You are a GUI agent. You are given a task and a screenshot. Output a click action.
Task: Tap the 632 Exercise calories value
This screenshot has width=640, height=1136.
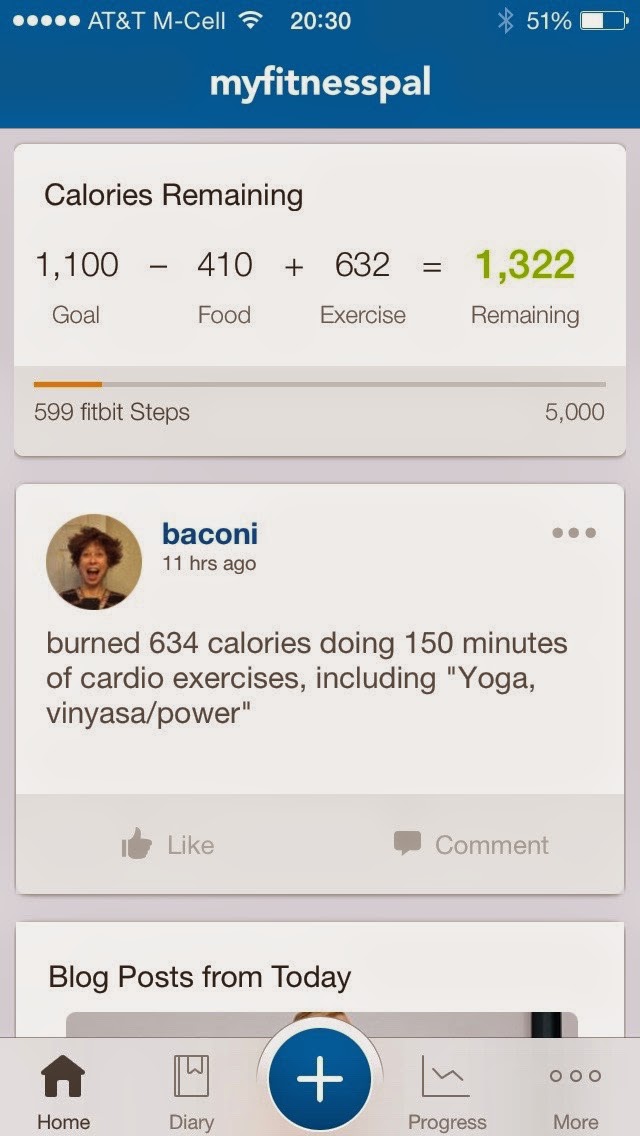pyautogui.click(x=362, y=265)
